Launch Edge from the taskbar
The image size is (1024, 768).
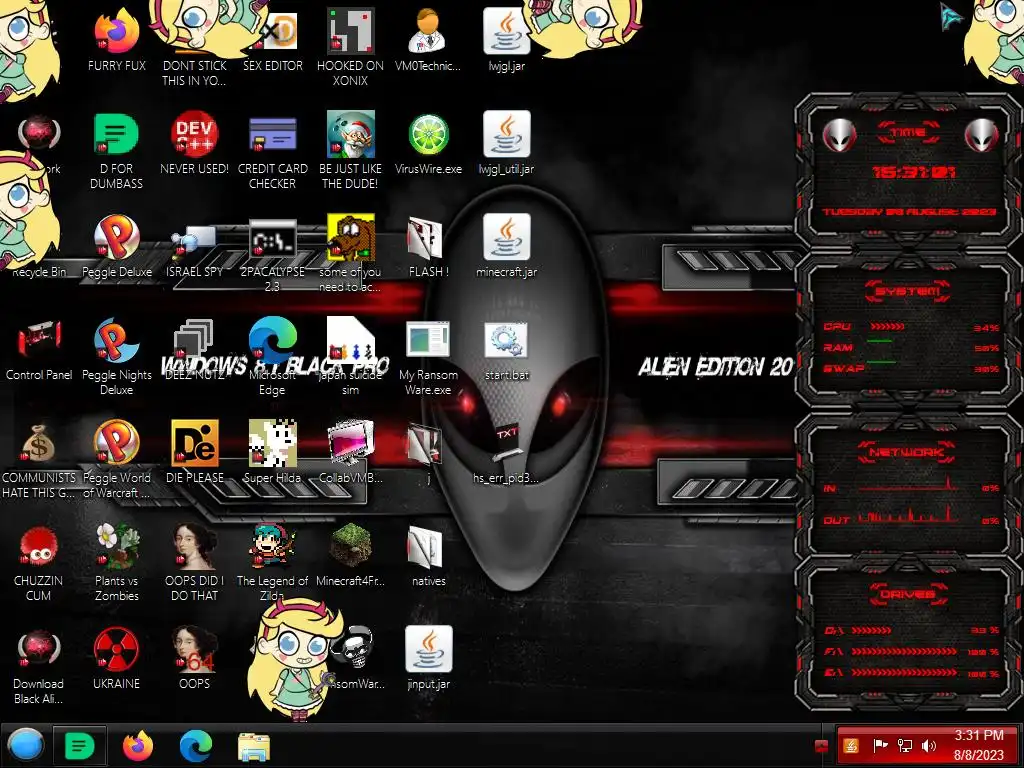click(196, 745)
